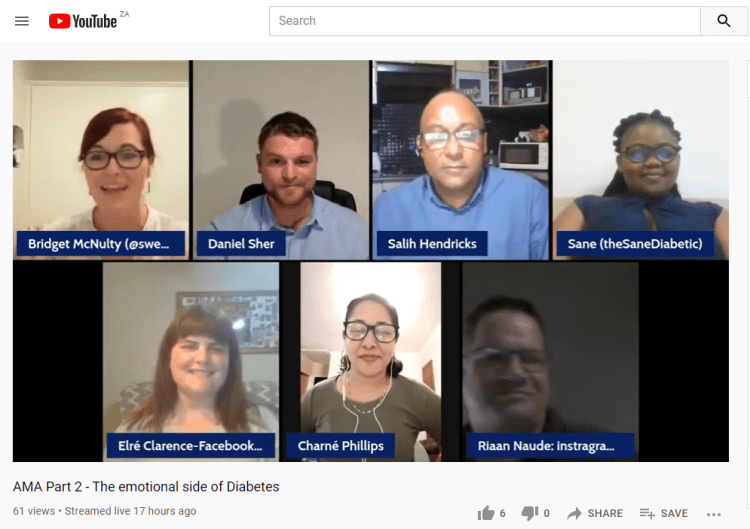Click the Save to playlist icon
Image resolution: width=750 pixels, height=529 pixels.
pyautogui.click(x=647, y=513)
